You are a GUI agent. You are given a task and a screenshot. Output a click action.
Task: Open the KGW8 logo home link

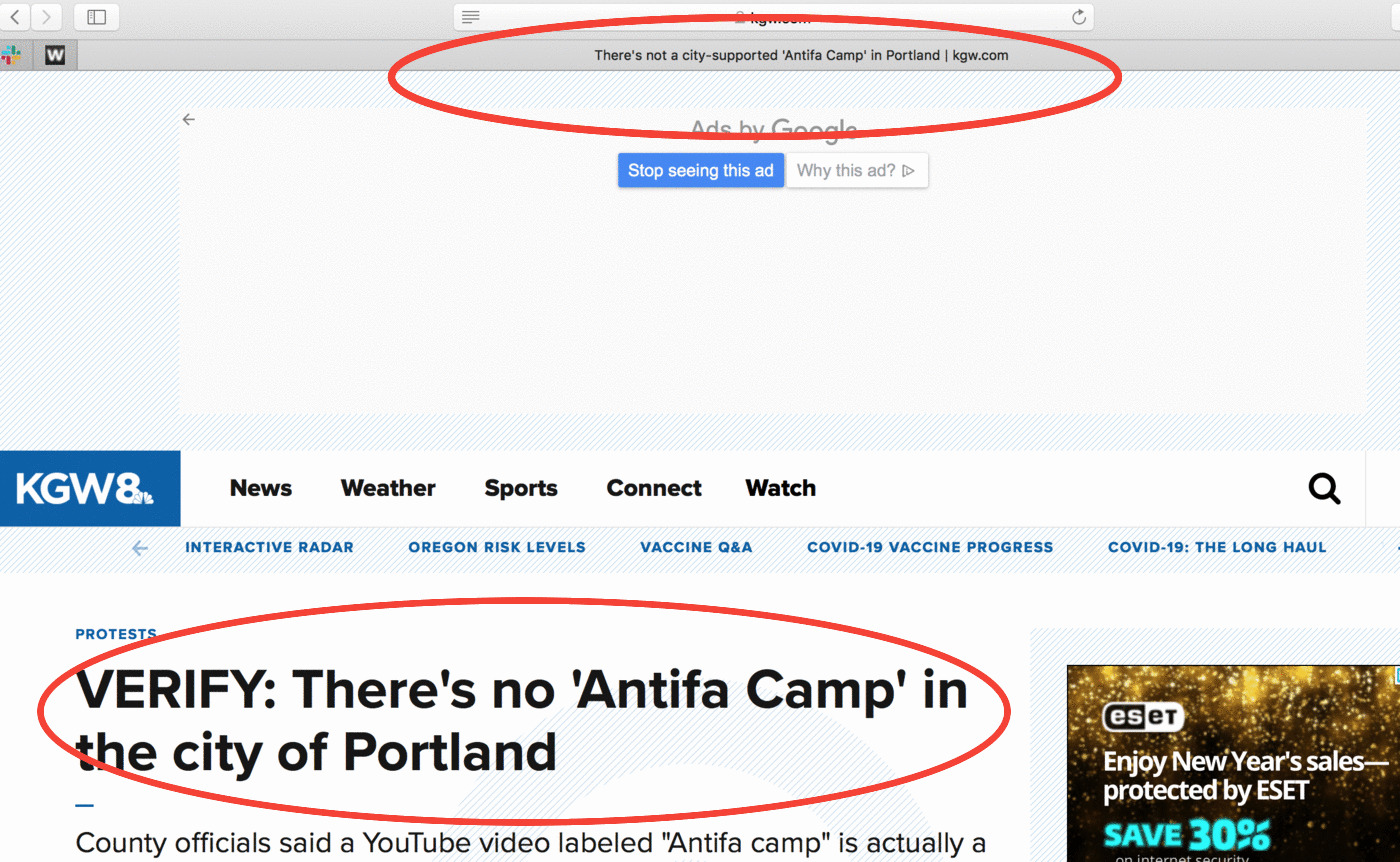coord(90,488)
